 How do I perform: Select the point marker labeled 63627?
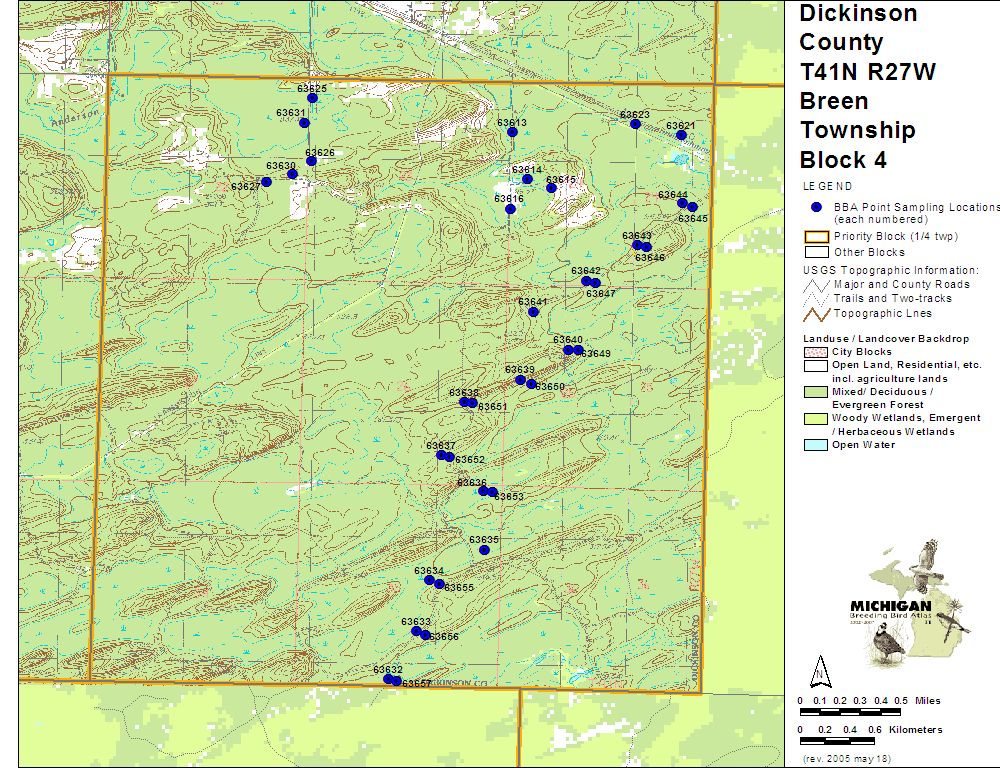[266, 182]
